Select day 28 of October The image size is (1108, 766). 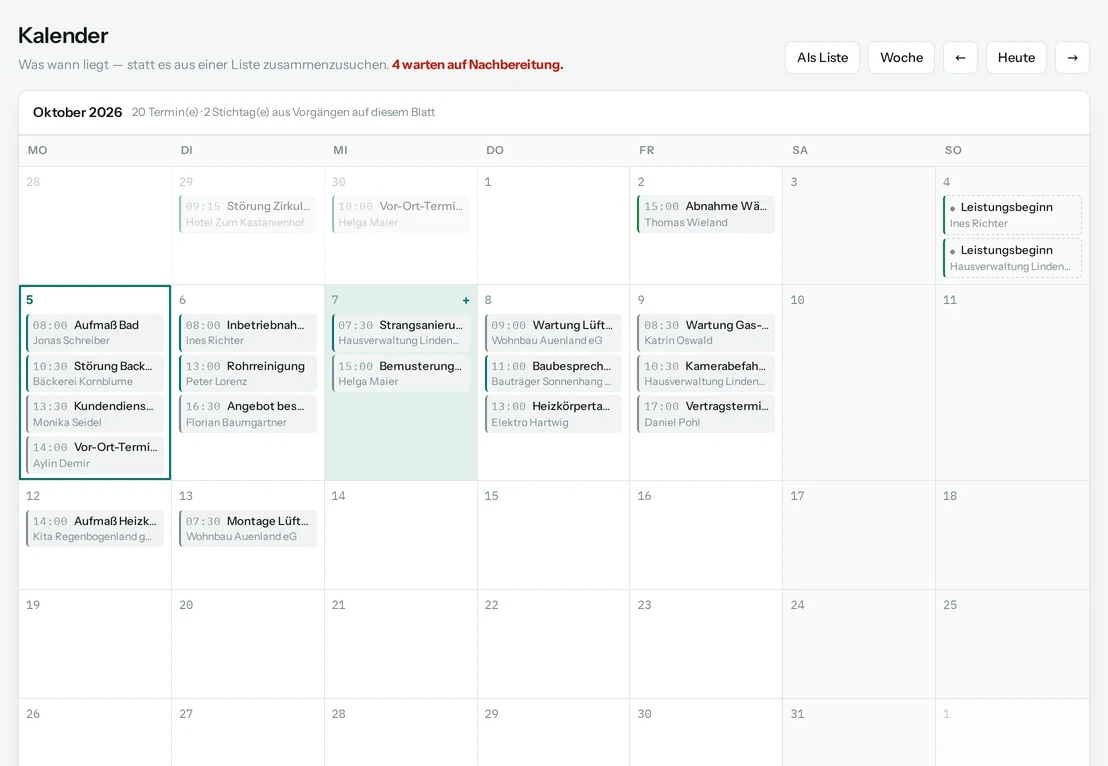(401, 732)
